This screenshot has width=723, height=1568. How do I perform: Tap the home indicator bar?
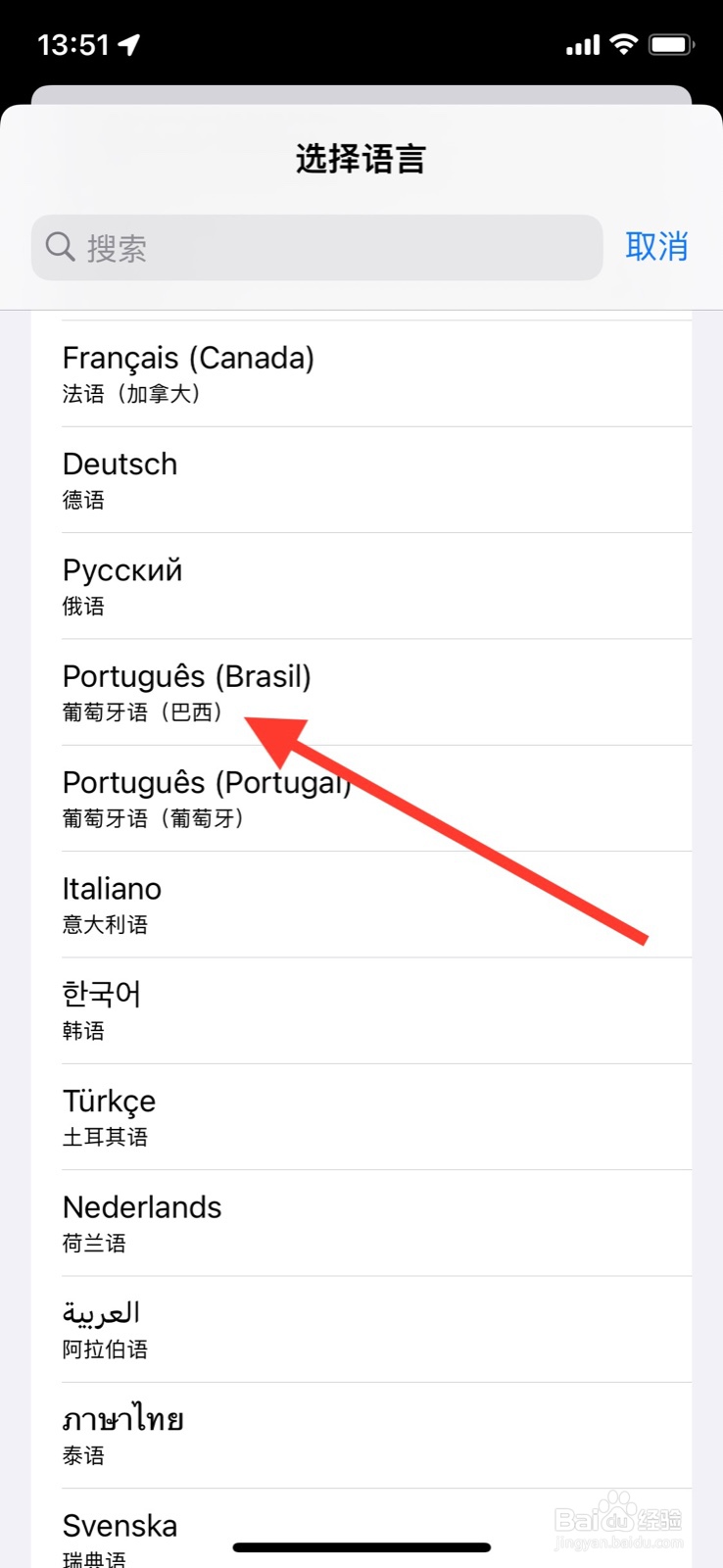tap(361, 1547)
